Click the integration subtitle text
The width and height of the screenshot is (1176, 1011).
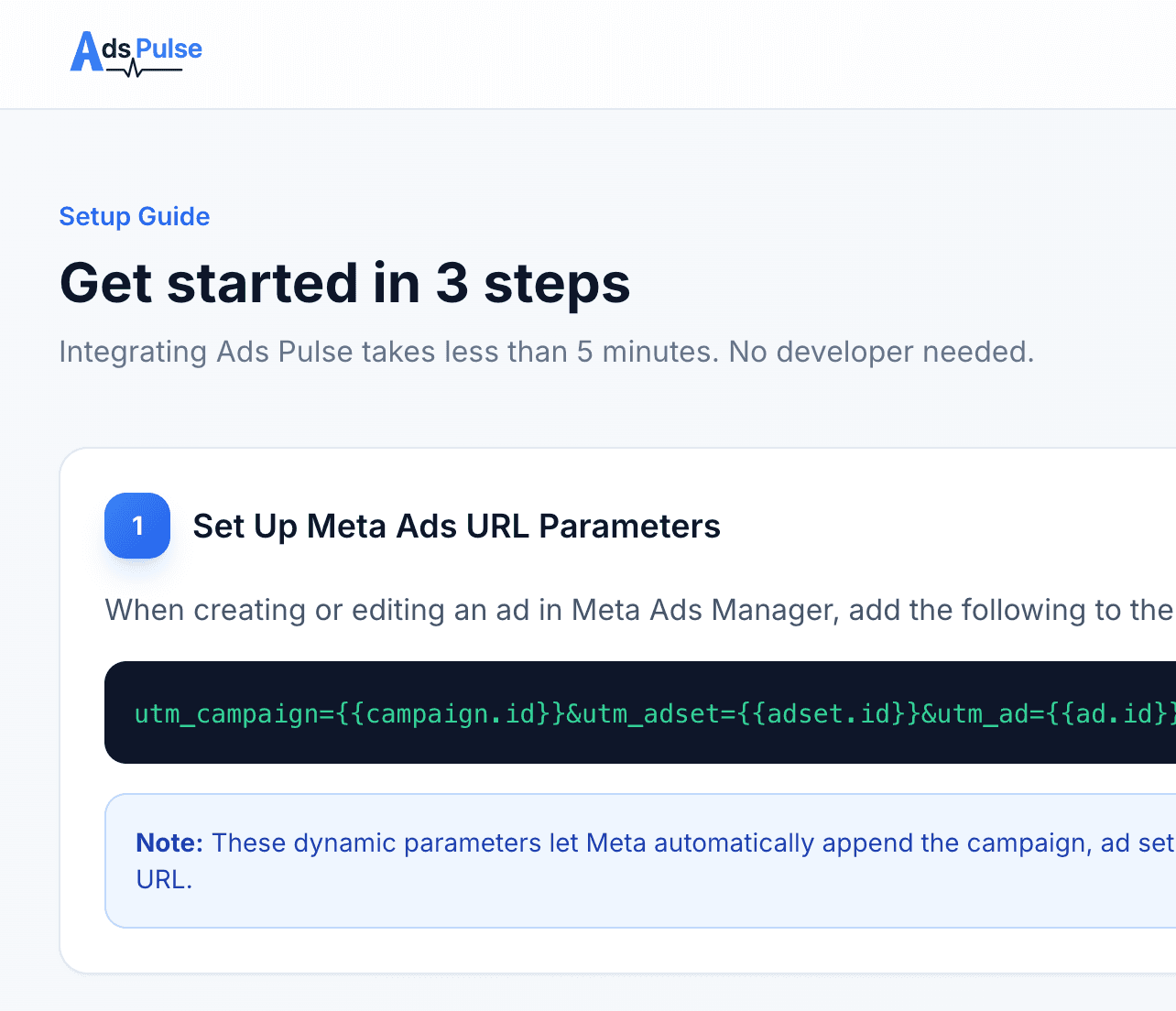(547, 352)
